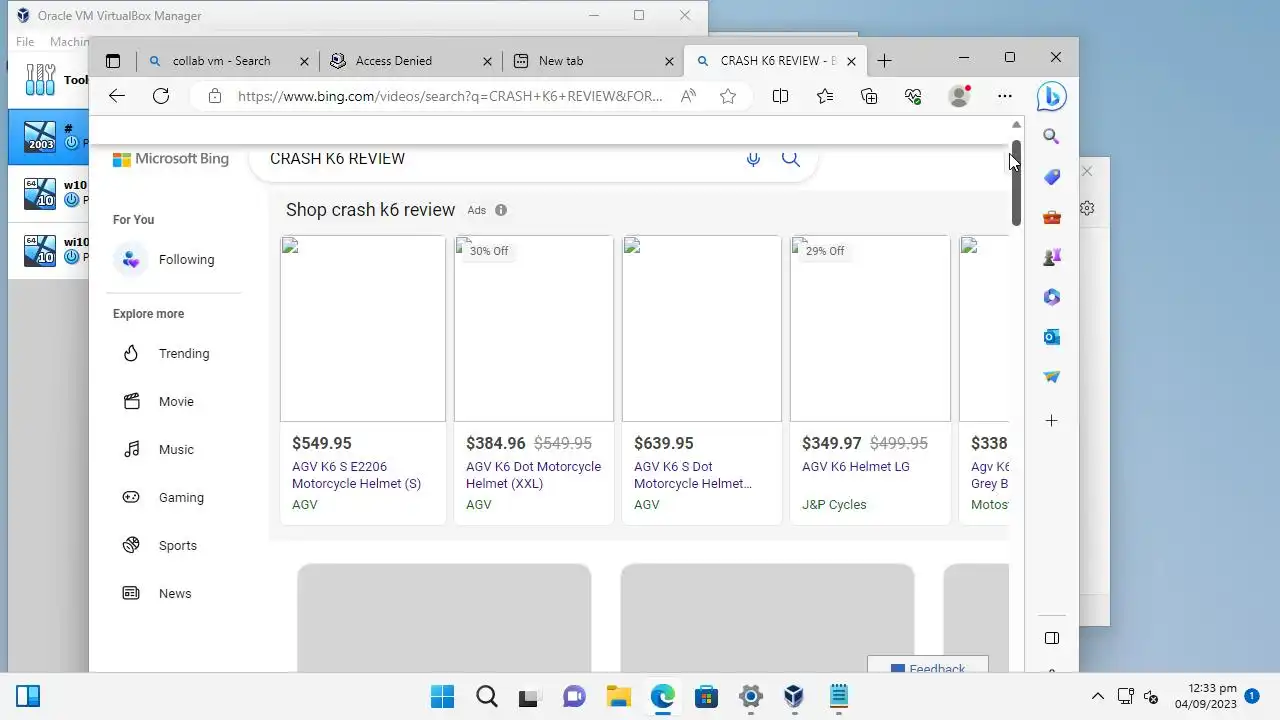
Task: Open taskbar Search icon
Action: pos(486,696)
